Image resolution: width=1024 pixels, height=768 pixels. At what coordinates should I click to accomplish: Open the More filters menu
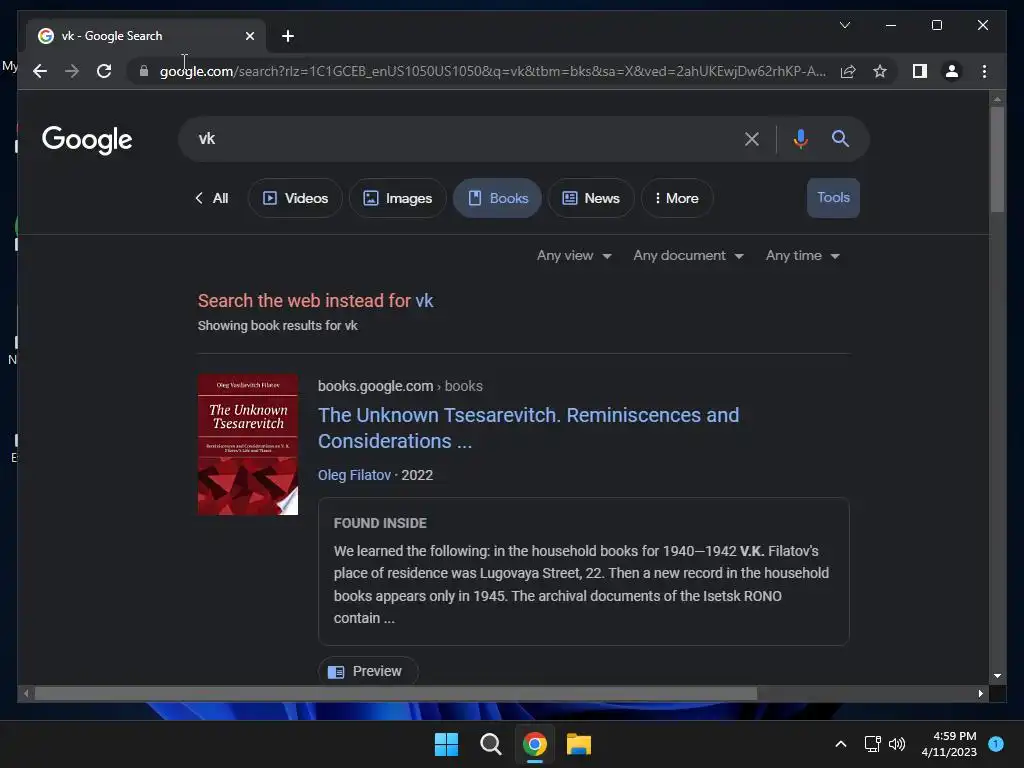point(677,198)
